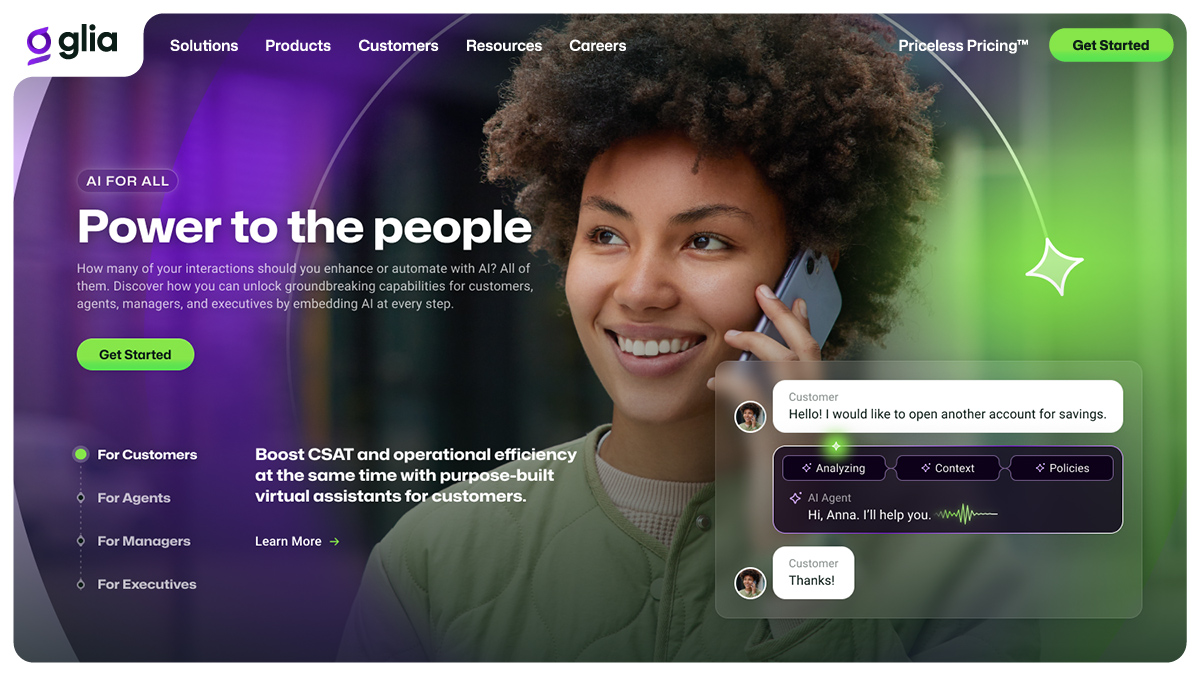This screenshot has height=676, width=1200.
Task: Click the customer avatar beside the Thanks message
Action: 750,582
